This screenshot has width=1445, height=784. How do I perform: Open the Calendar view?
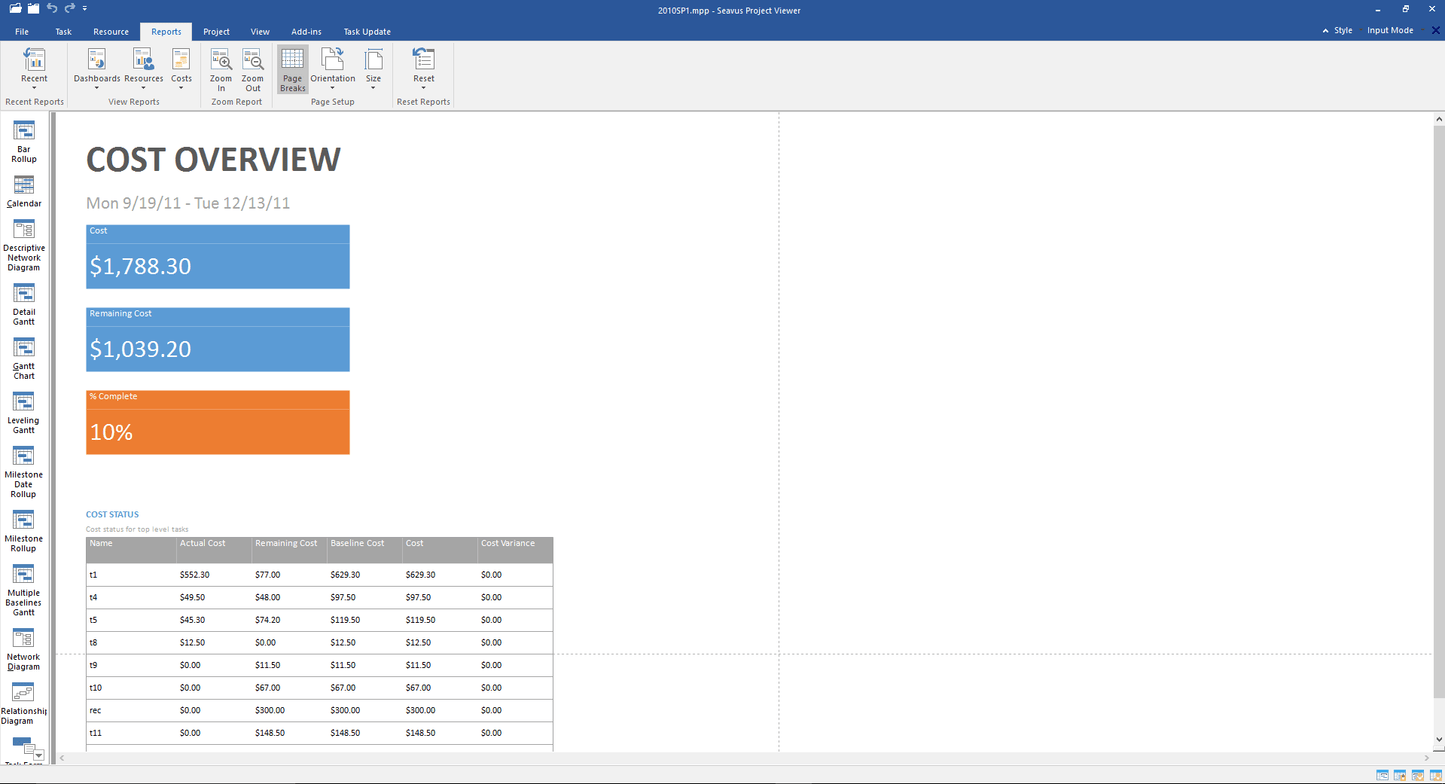point(23,190)
